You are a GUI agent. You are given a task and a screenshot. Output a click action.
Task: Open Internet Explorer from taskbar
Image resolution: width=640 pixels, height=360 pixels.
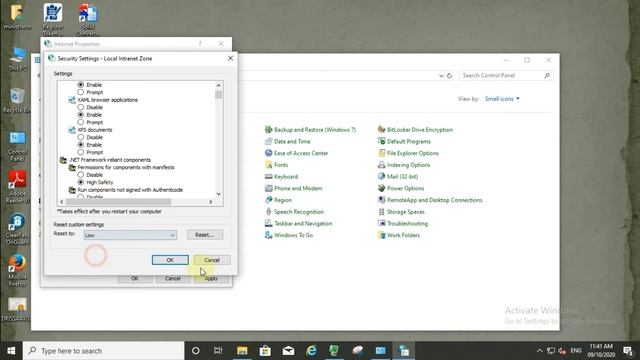[311, 351]
